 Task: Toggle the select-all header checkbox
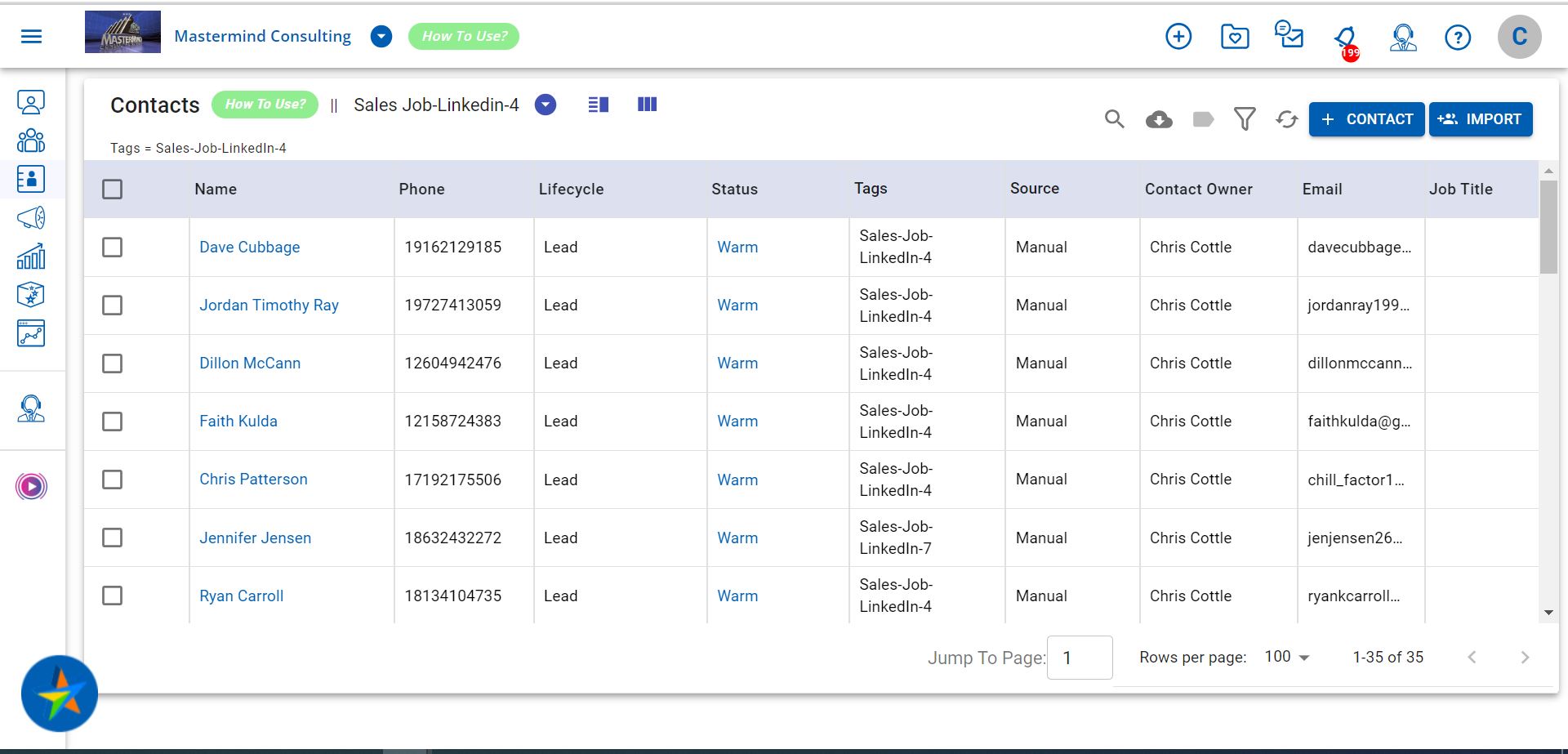(112, 189)
